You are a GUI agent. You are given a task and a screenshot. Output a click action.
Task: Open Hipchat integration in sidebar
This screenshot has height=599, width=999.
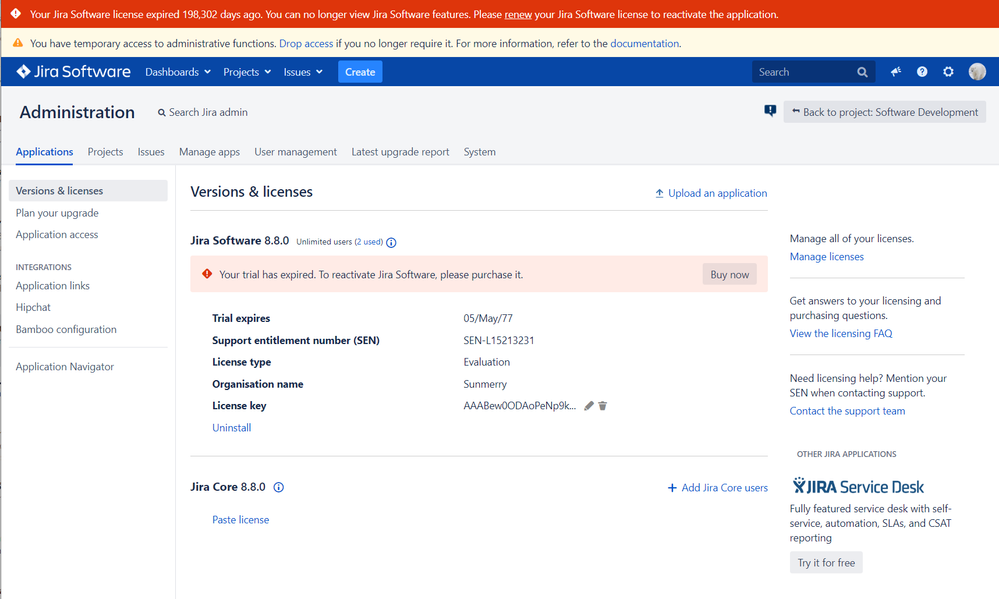click(33, 307)
